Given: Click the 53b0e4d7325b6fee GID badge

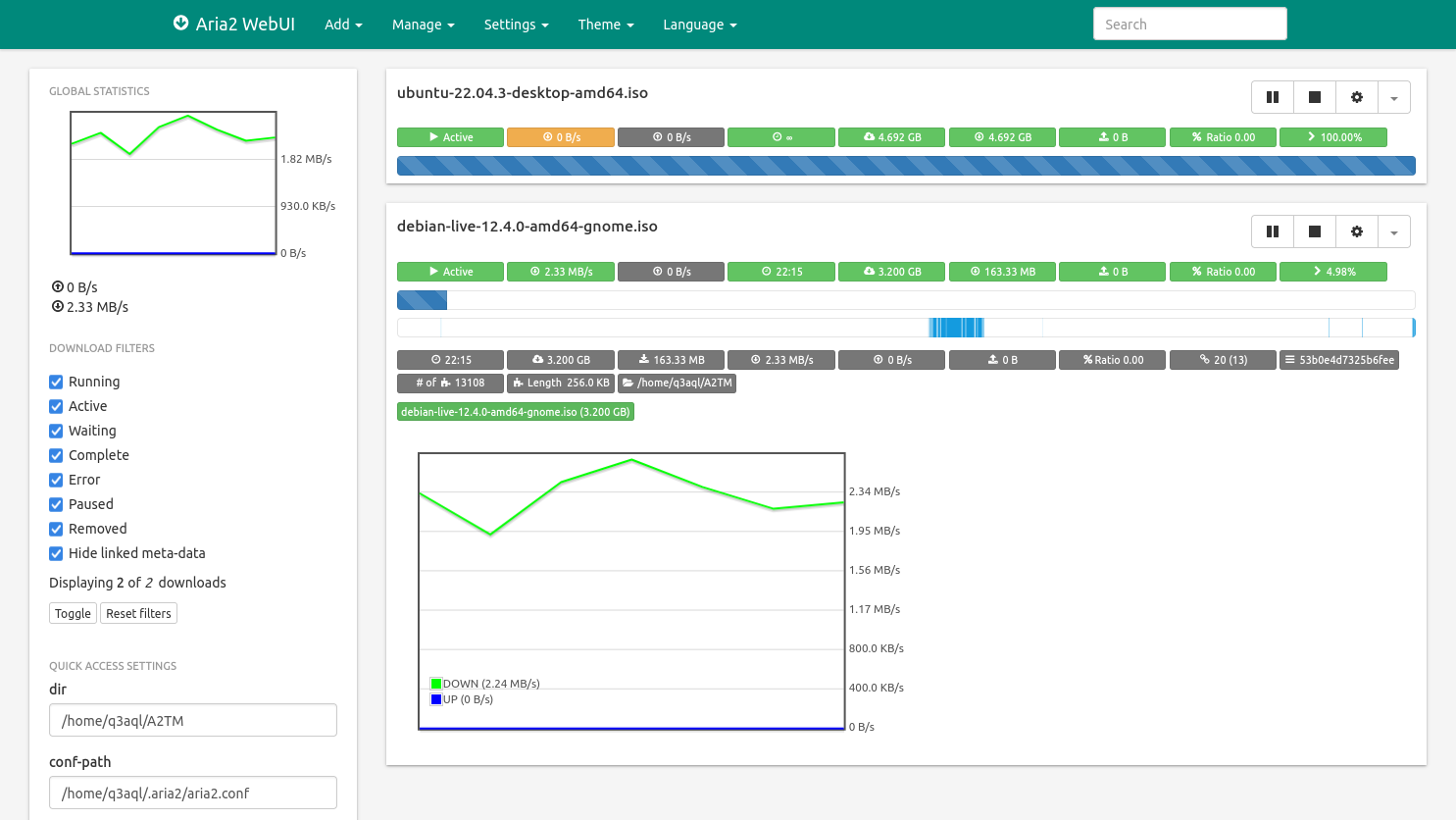Looking at the screenshot, I should [x=1339, y=360].
